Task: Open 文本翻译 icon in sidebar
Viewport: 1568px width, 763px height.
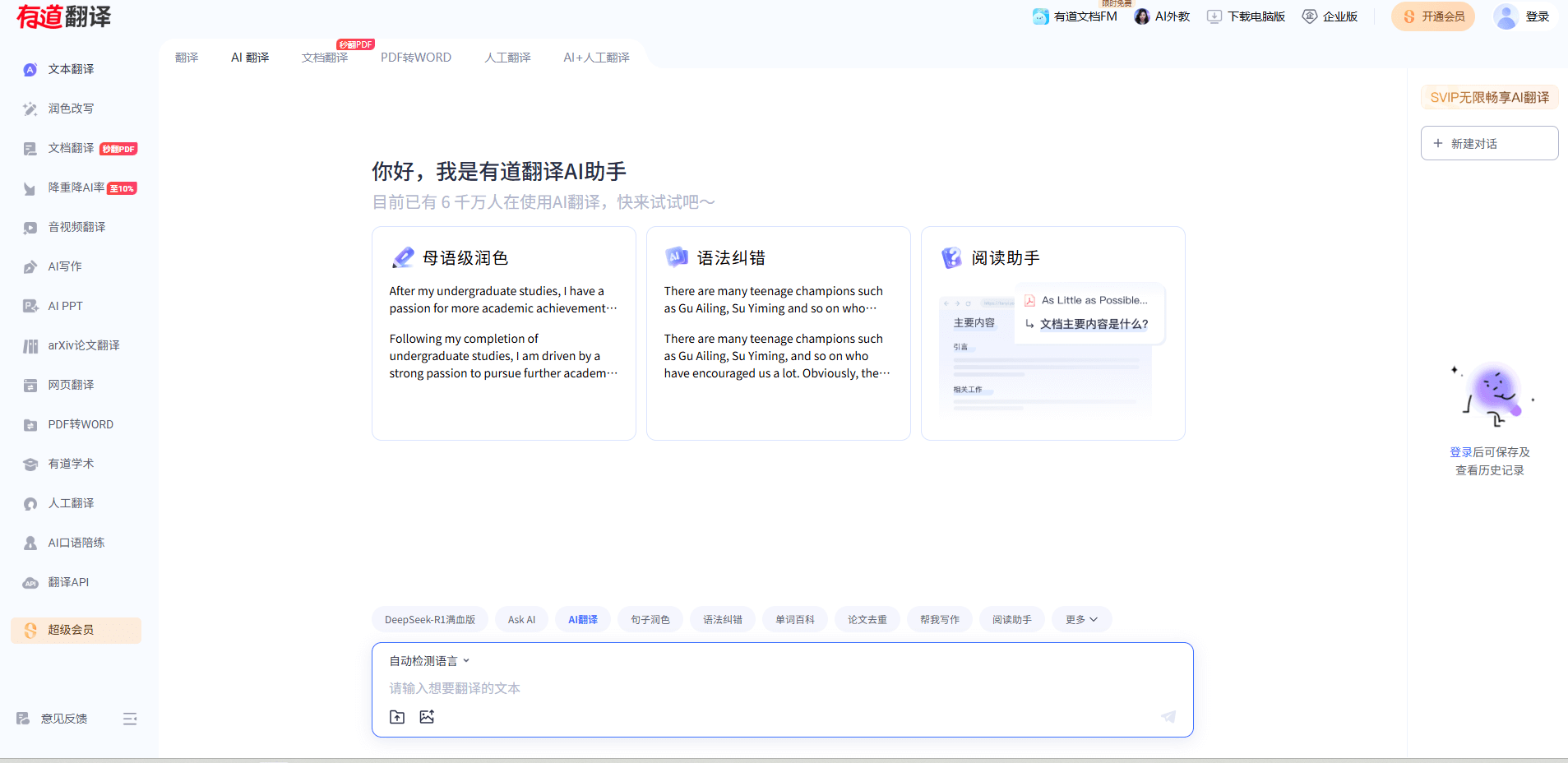Action: tap(30, 70)
